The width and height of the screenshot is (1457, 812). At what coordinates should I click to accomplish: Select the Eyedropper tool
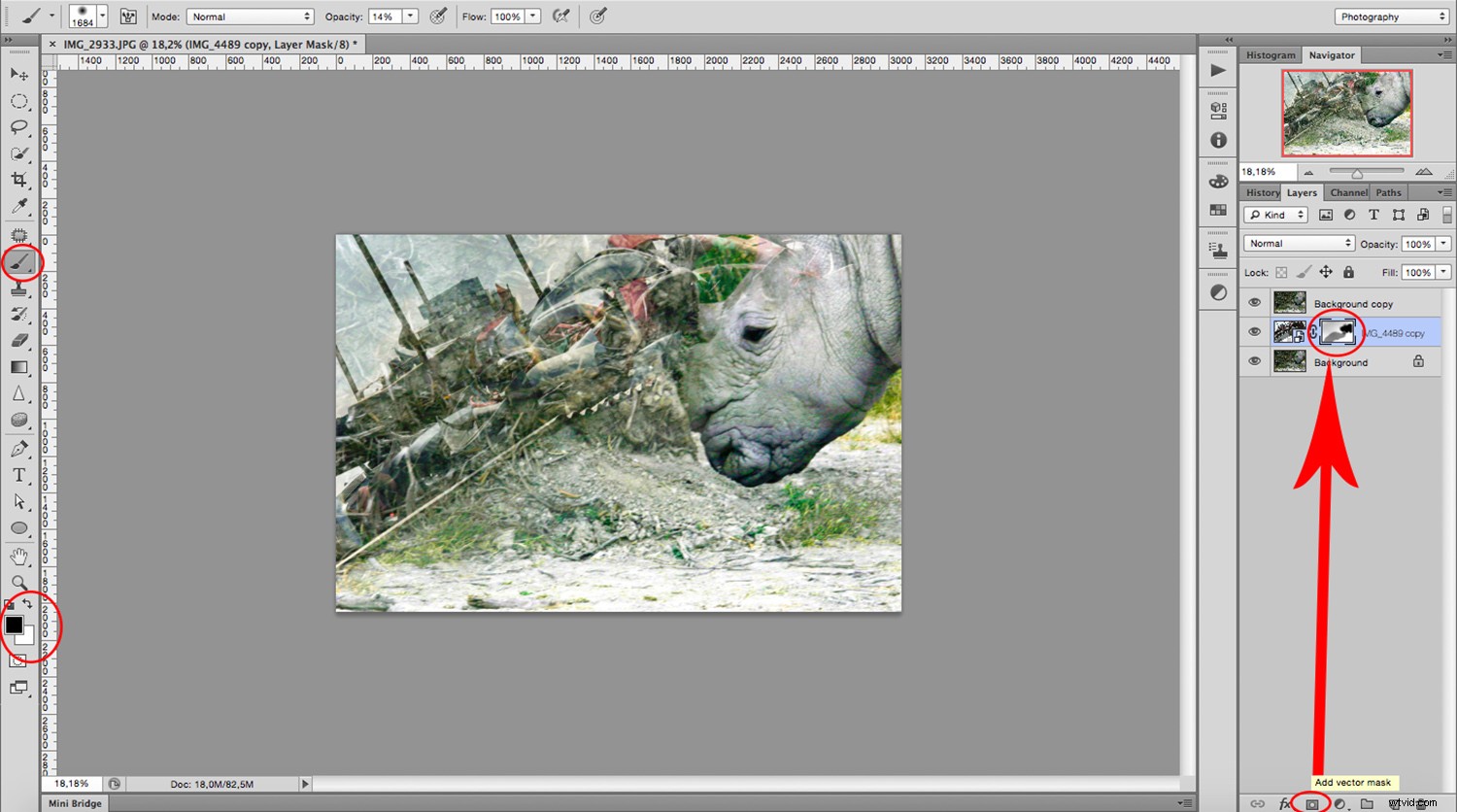click(17, 207)
